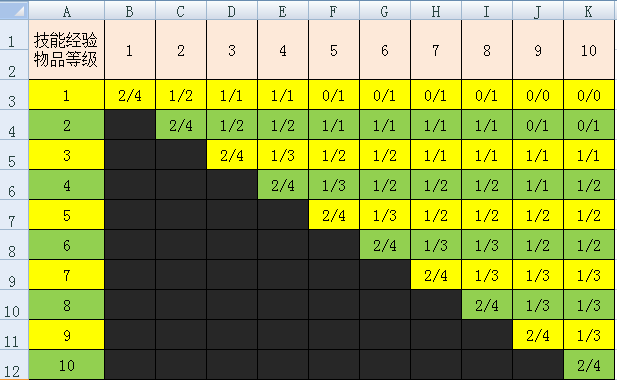
Task: Select item level 5 cell in column A
Action: pyautogui.click(x=67, y=215)
